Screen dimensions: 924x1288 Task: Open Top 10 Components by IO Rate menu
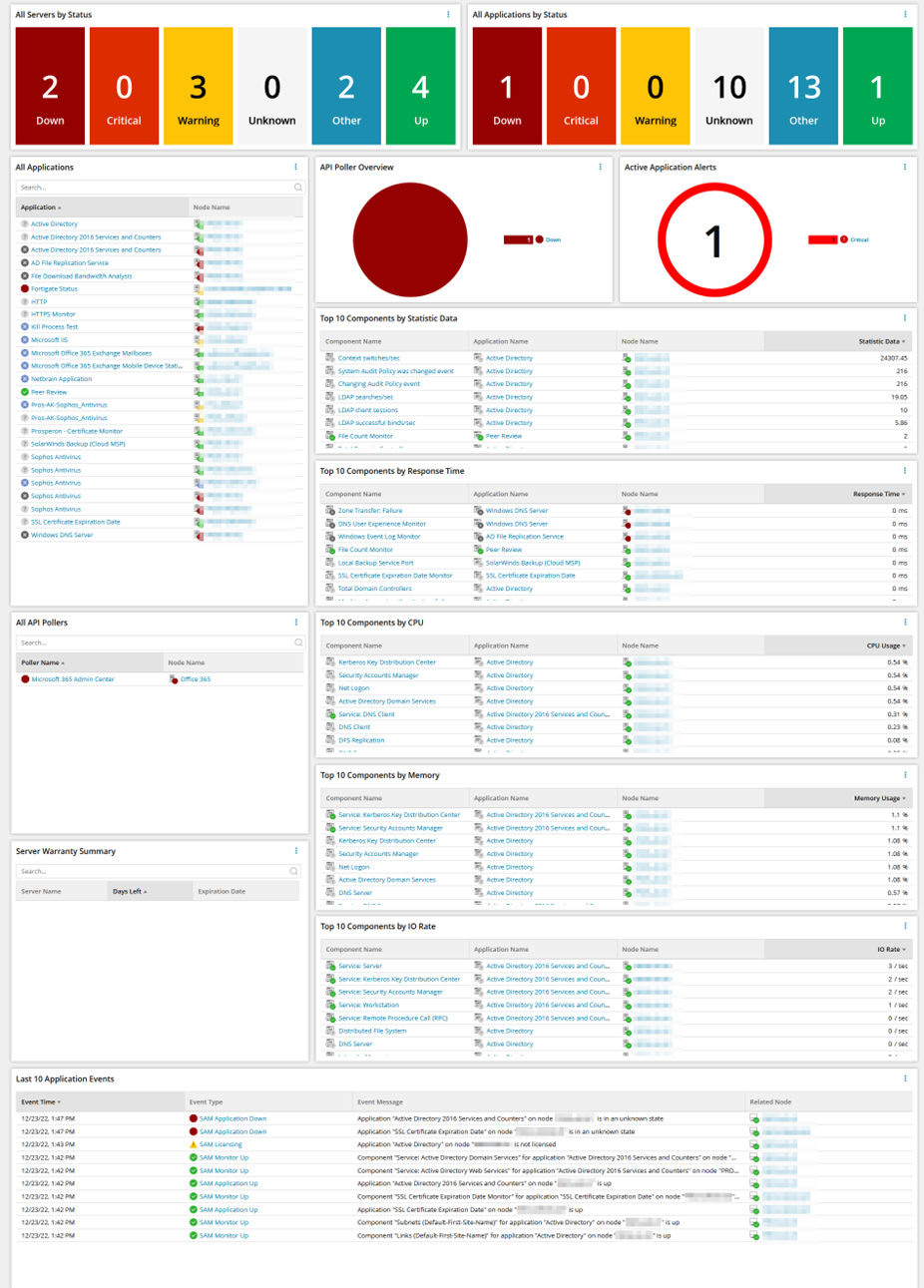point(905,927)
